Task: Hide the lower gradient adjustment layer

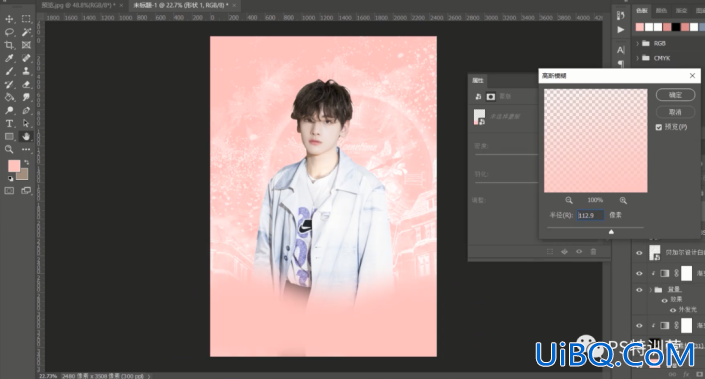Action: click(x=639, y=325)
